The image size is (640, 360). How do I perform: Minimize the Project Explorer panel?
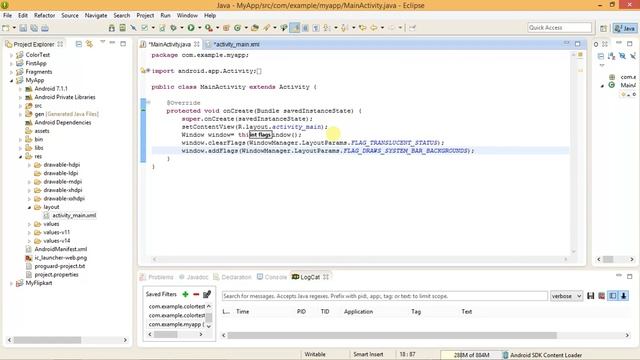pyautogui.click(x=112, y=43)
